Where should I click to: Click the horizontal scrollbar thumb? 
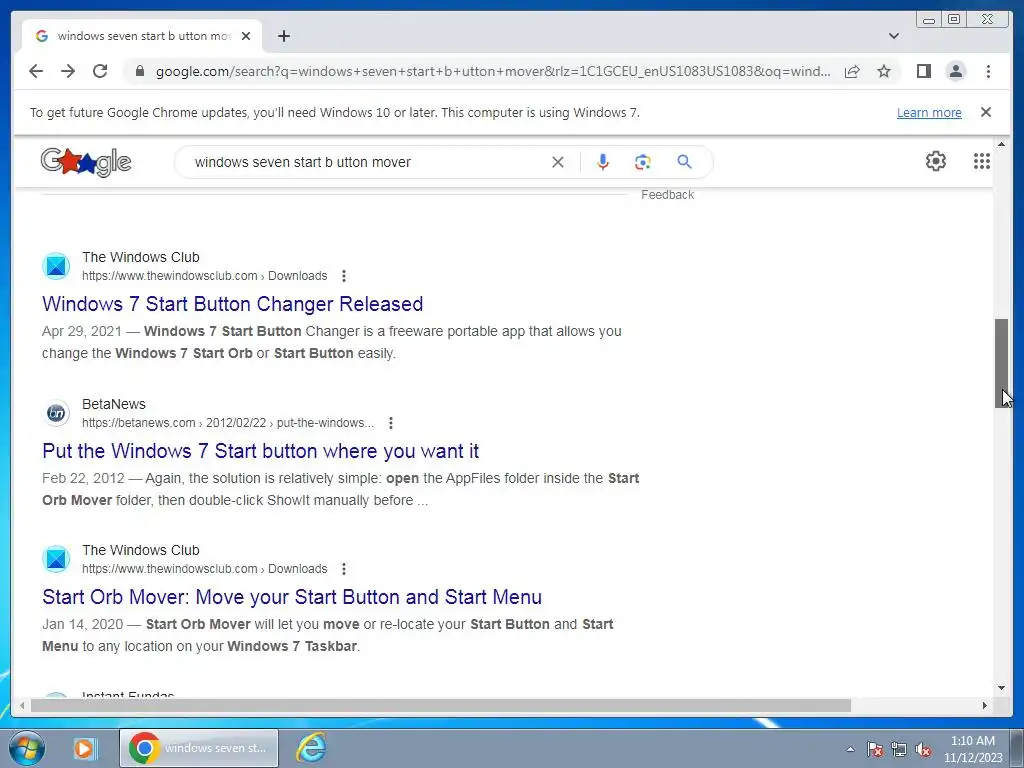441,705
